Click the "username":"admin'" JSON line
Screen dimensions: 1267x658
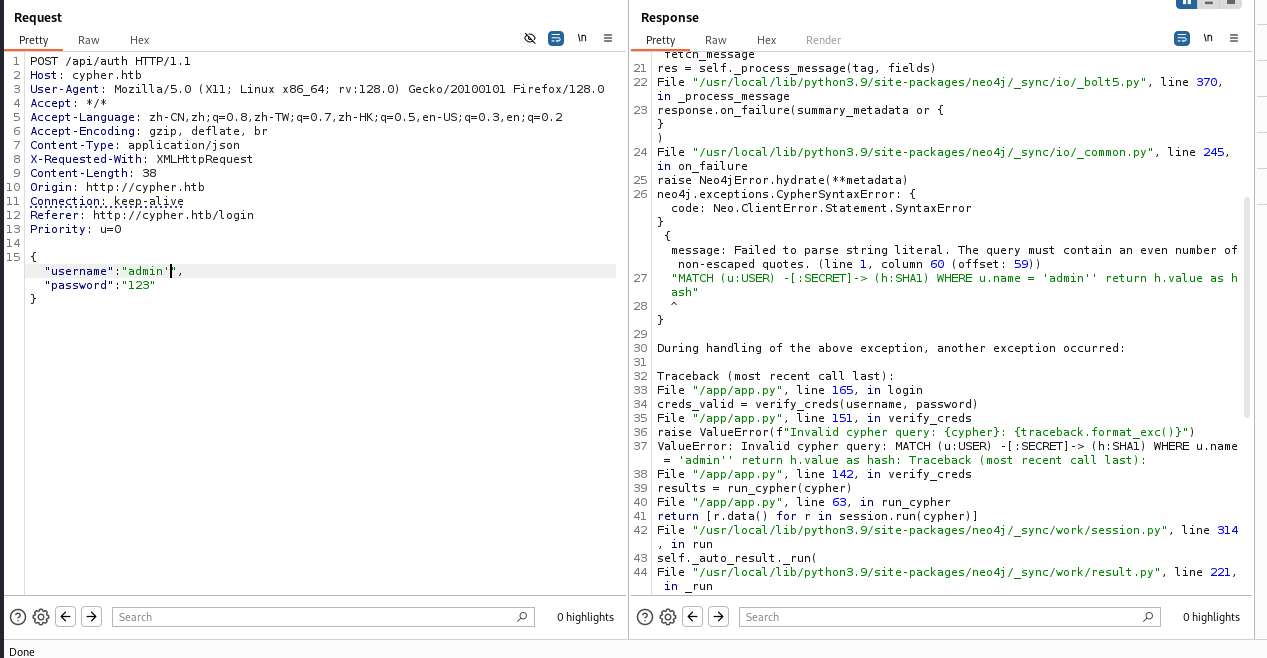[113, 271]
